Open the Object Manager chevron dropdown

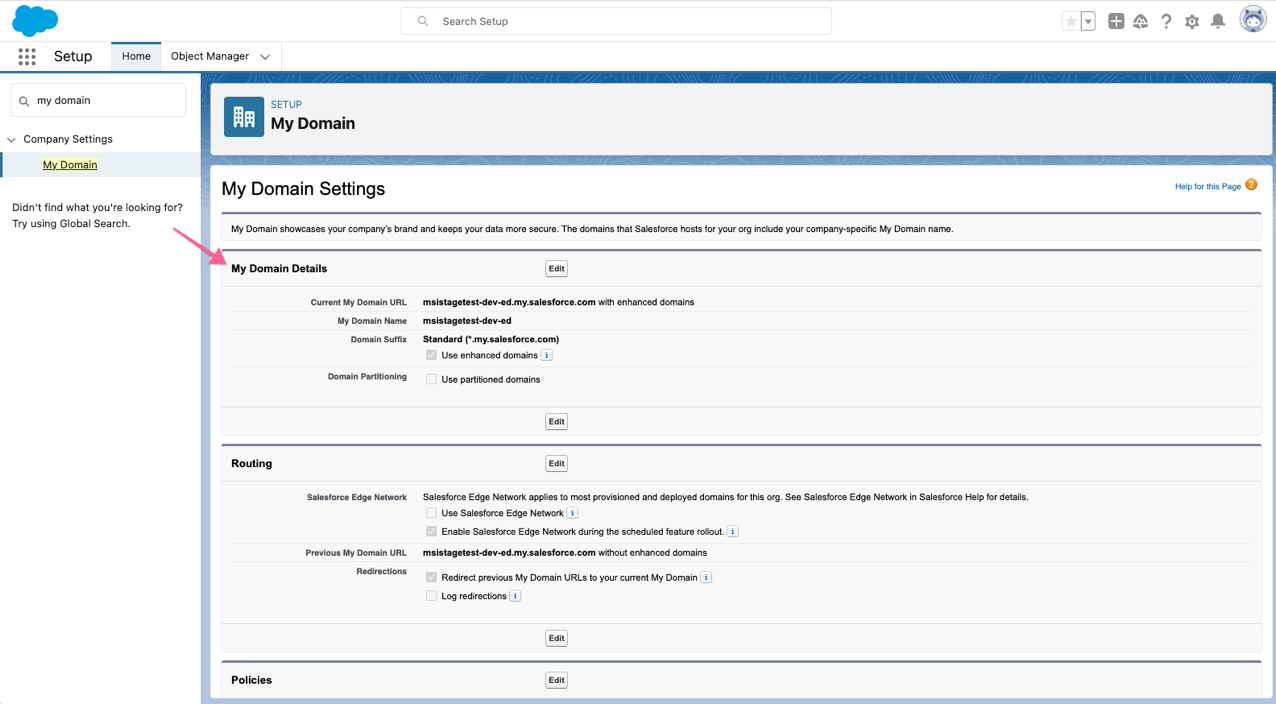click(264, 56)
